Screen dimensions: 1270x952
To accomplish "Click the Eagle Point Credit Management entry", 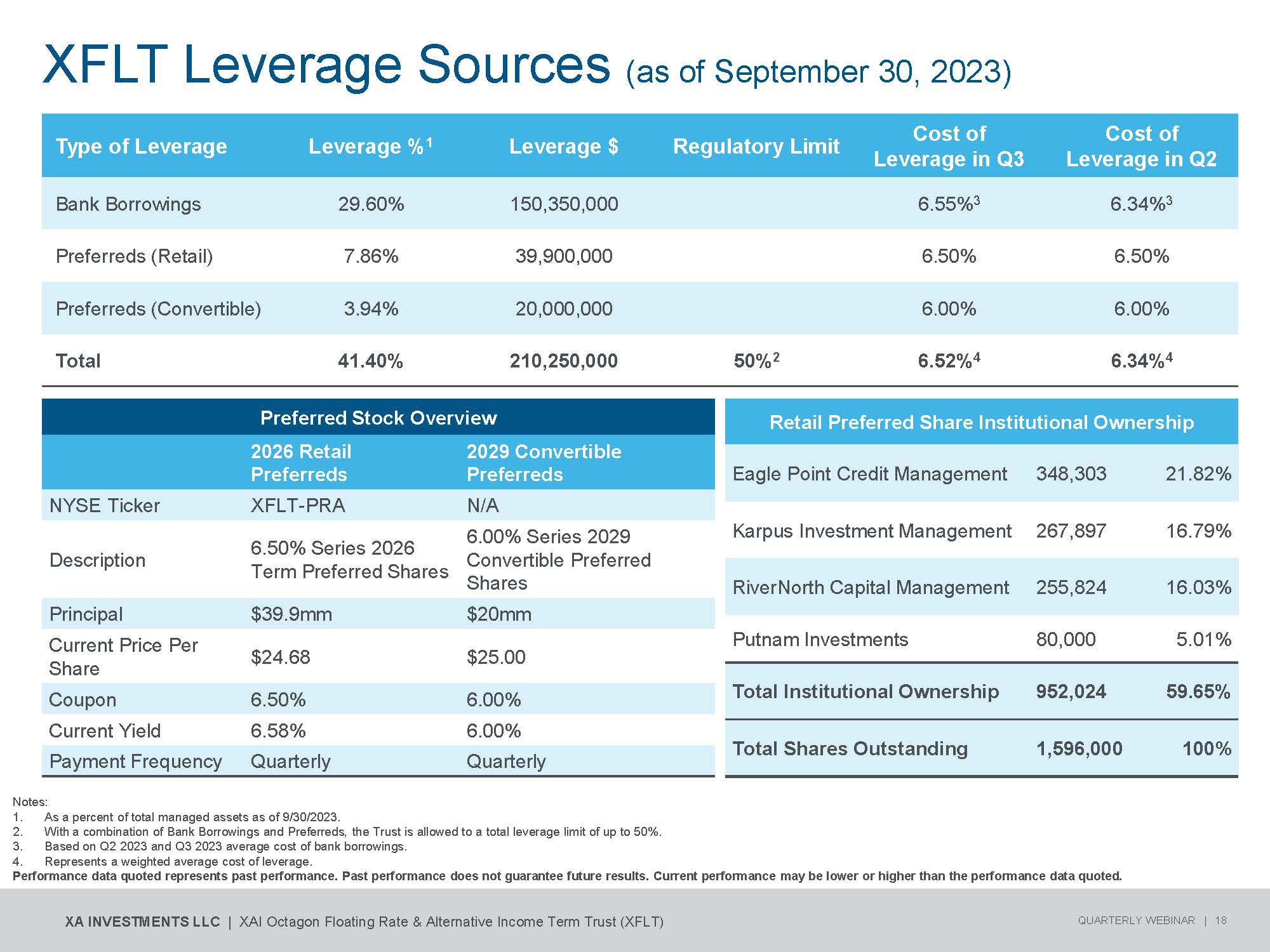I will pyautogui.click(x=869, y=474).
